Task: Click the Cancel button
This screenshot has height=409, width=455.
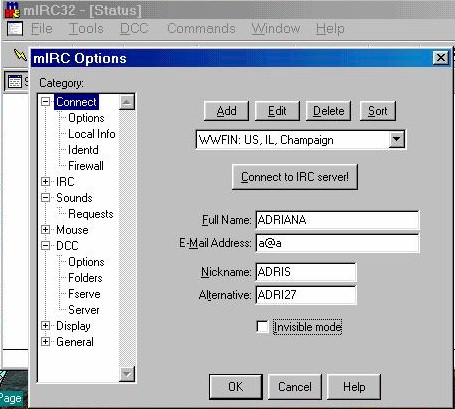Action: pos(295,387)
